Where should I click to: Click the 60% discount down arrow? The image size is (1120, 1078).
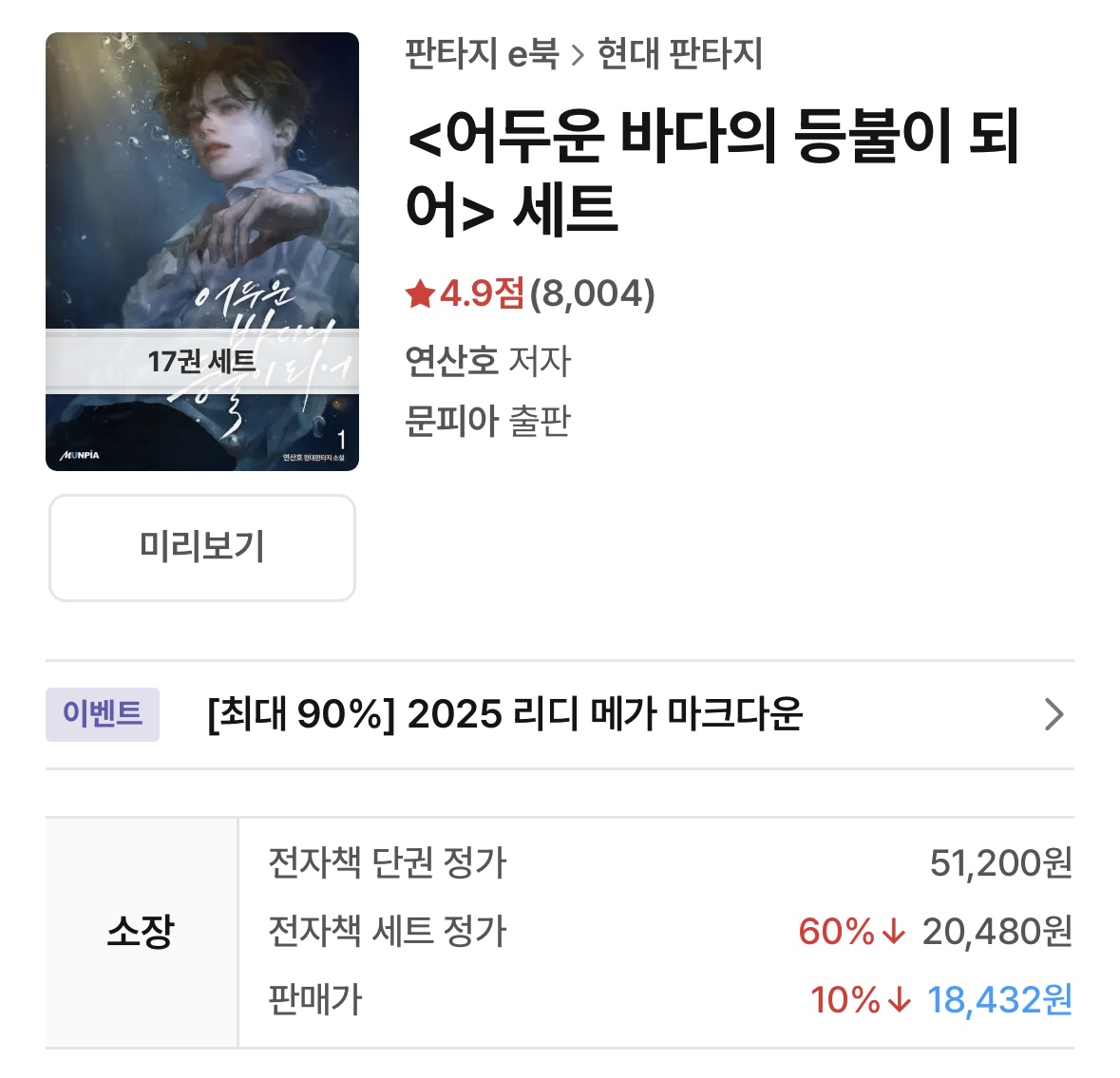point(894,932)
